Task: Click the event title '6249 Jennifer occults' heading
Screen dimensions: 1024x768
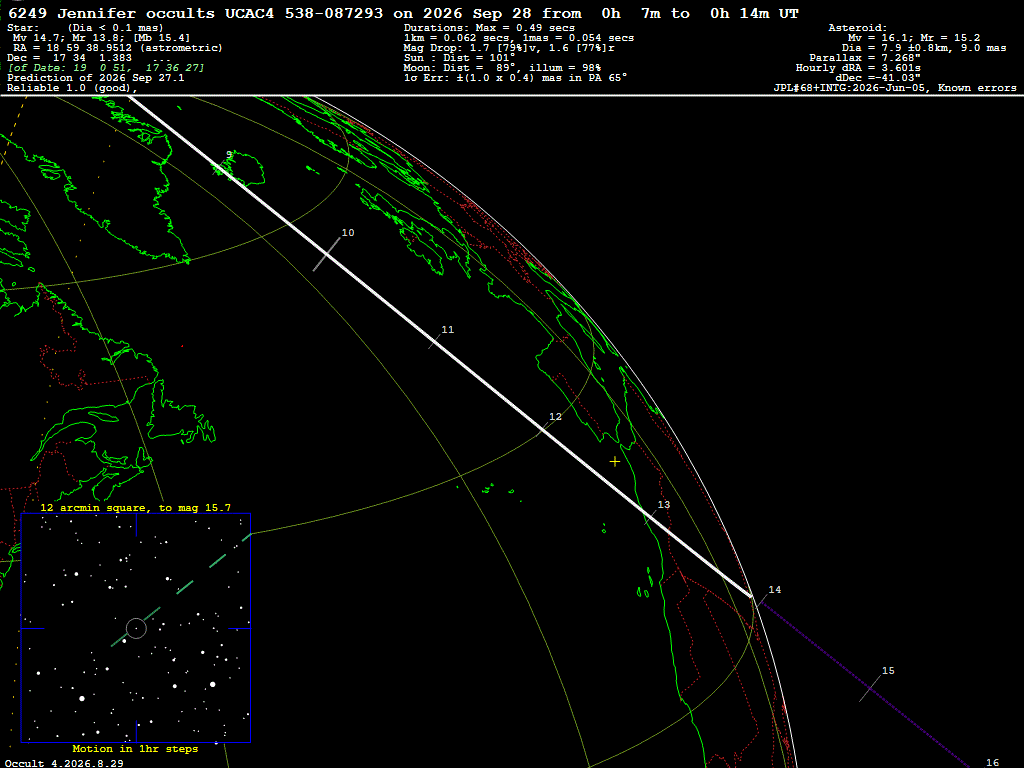Action: [112, 13]
